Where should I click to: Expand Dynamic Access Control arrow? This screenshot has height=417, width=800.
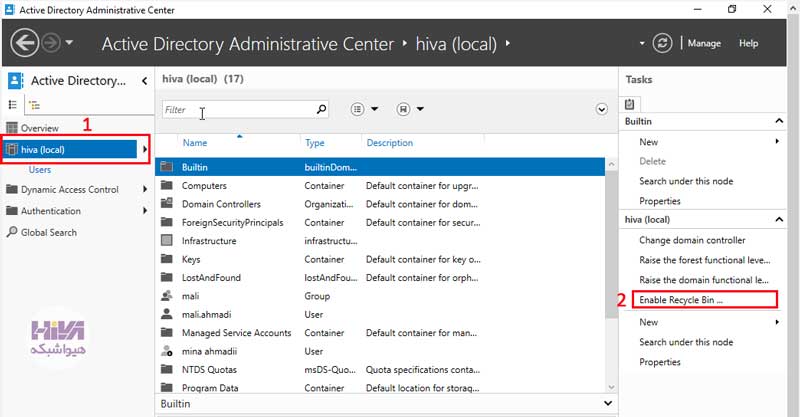tap(145, 189)
